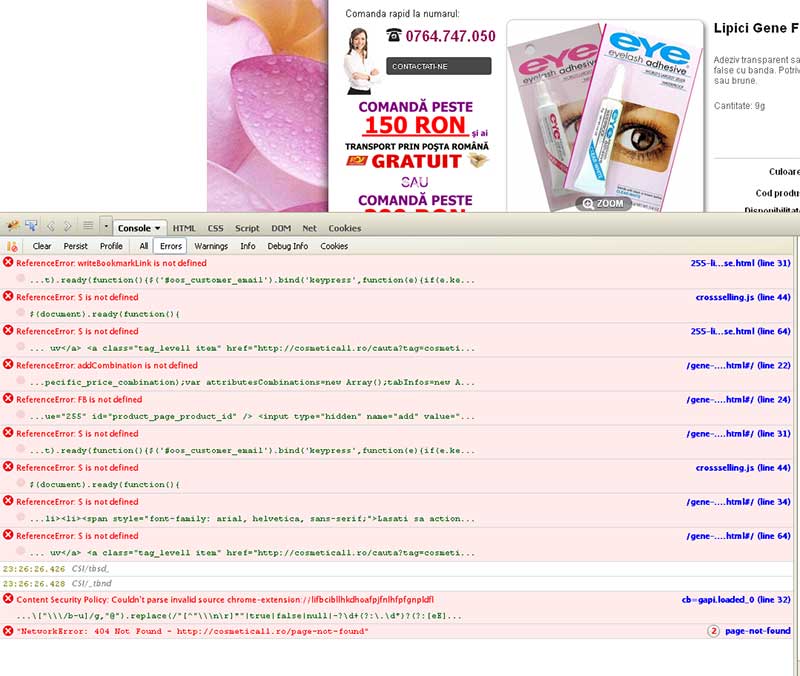Screen dimensions: 800x676
Task: Open the page-not-found link
Action: click(757, 631)
